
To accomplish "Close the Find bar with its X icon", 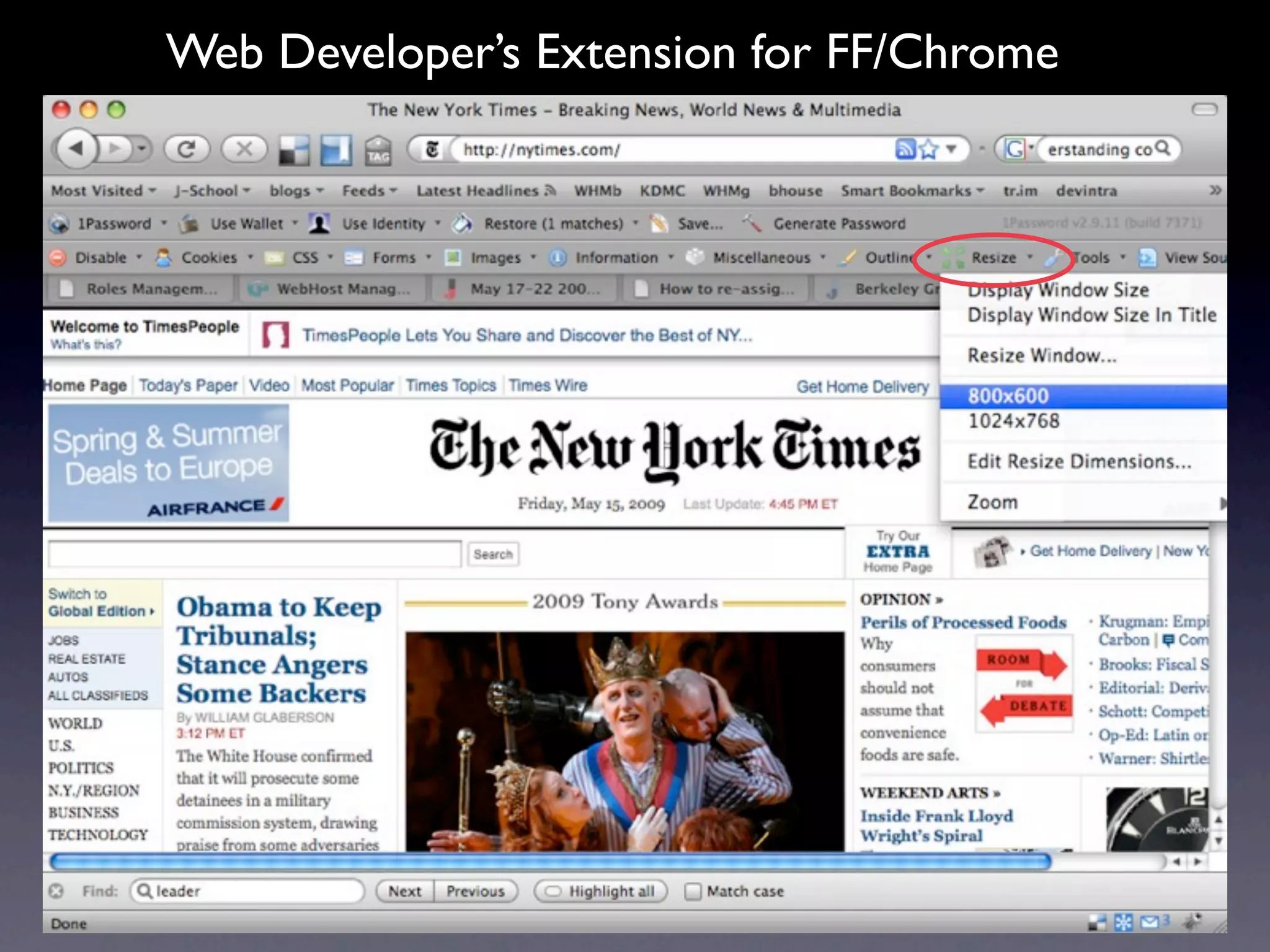I will 56,891.
